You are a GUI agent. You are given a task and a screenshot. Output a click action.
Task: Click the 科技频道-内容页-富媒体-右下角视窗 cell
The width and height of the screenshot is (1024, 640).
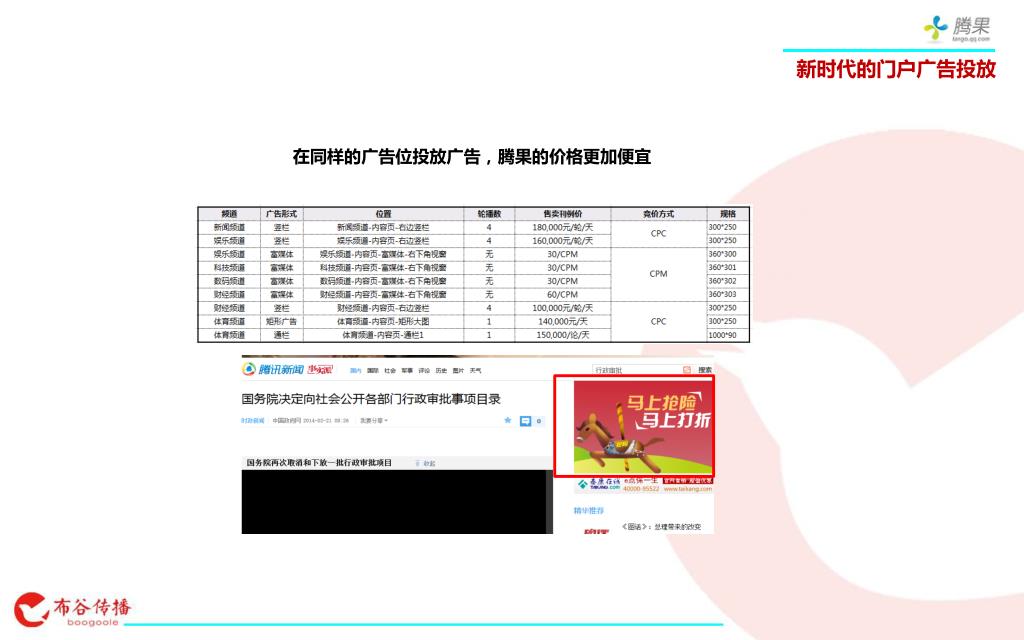click(x=383, y=268)
